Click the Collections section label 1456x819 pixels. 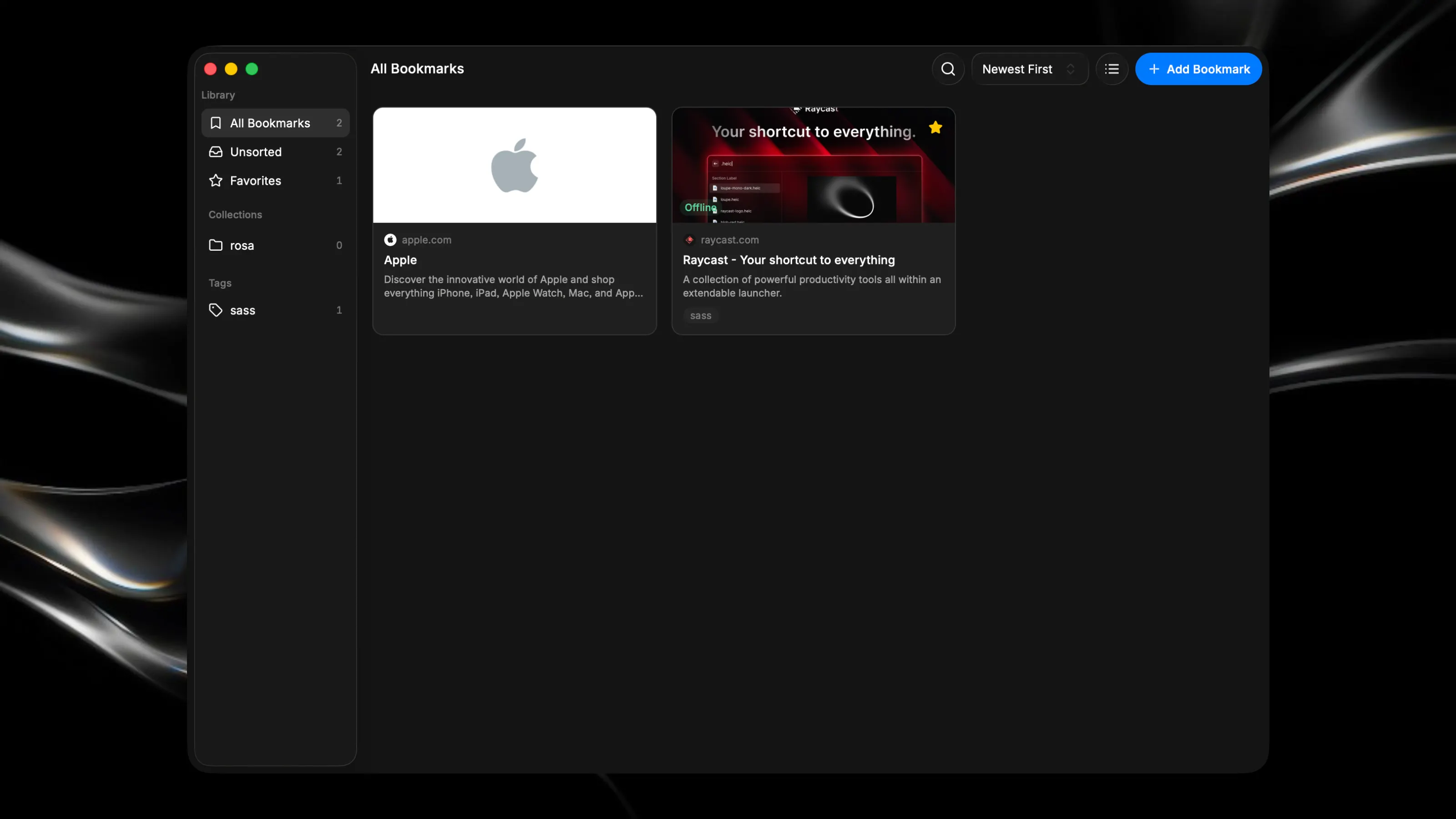click(235, 215)
